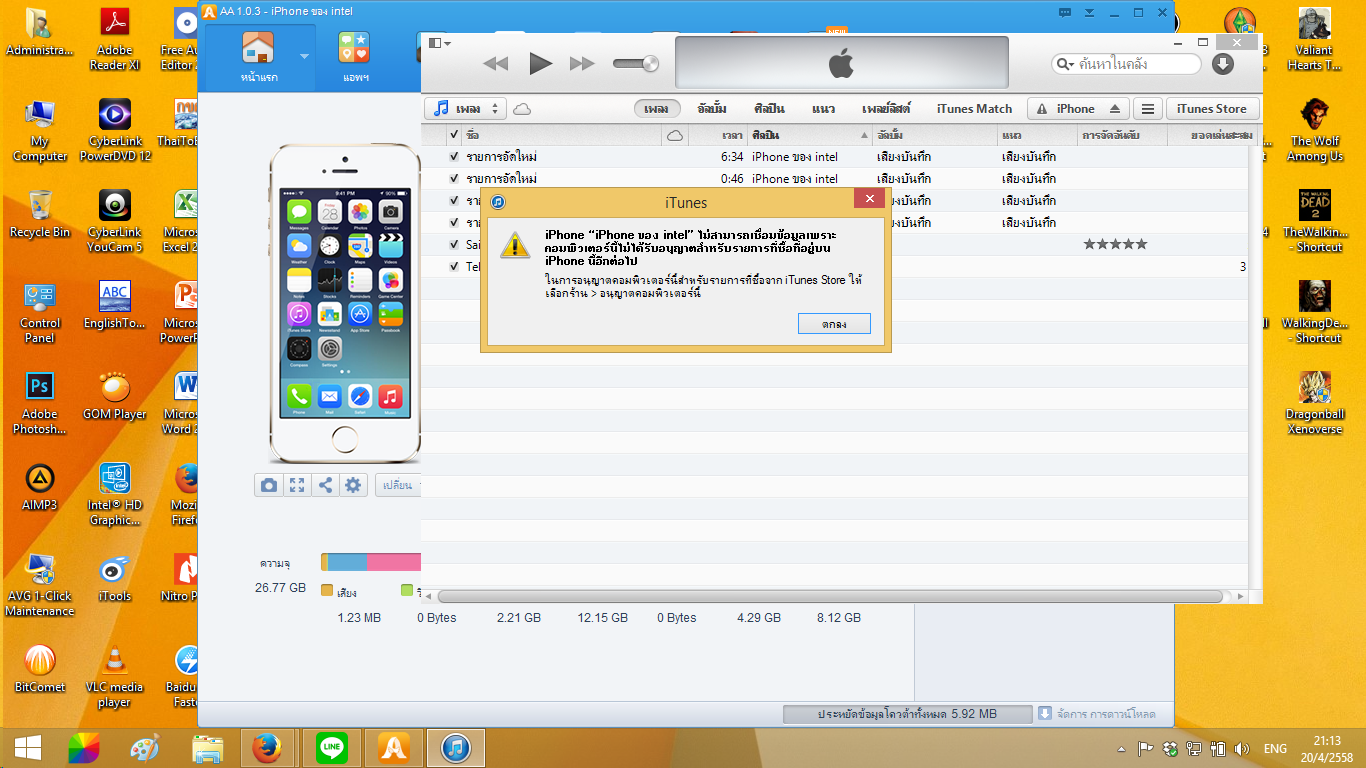The width and height of the screenshot is (1366, 768).
Task: Click the iTunes library search field
Action: (1127, 64)
